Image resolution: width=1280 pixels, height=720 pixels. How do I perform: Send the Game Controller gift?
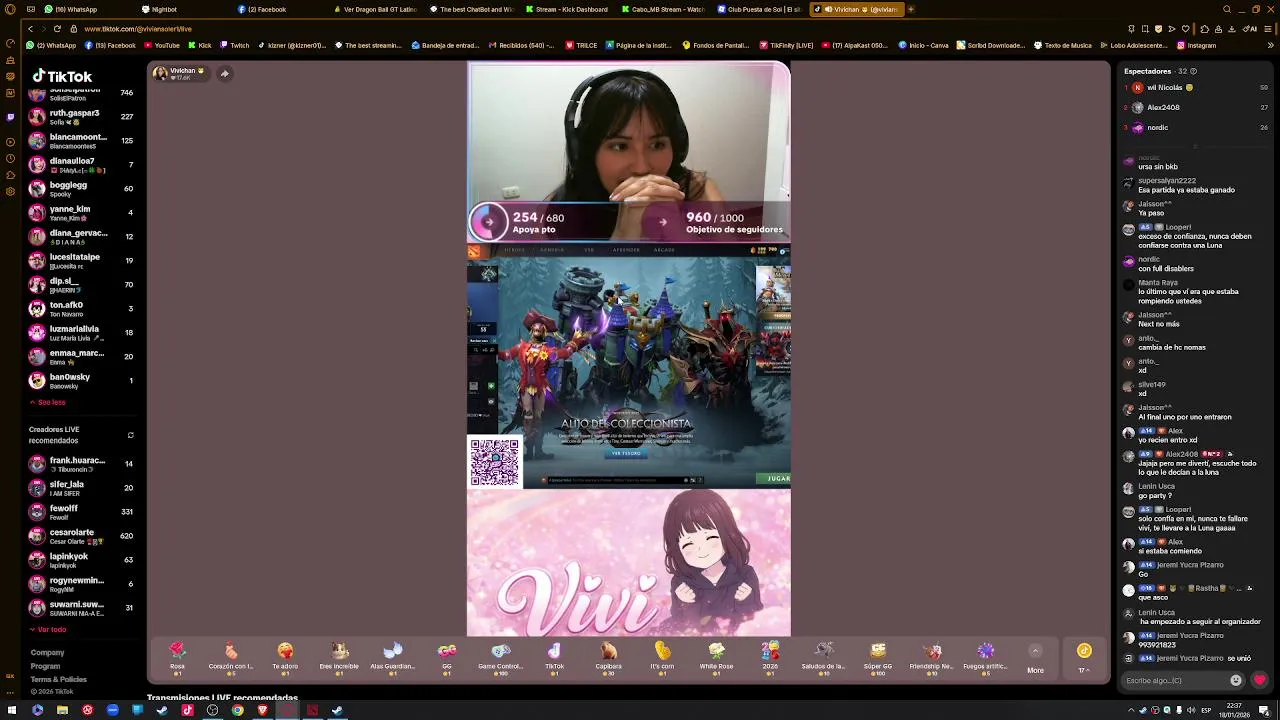pyautogui.click(x=500, y=658)
